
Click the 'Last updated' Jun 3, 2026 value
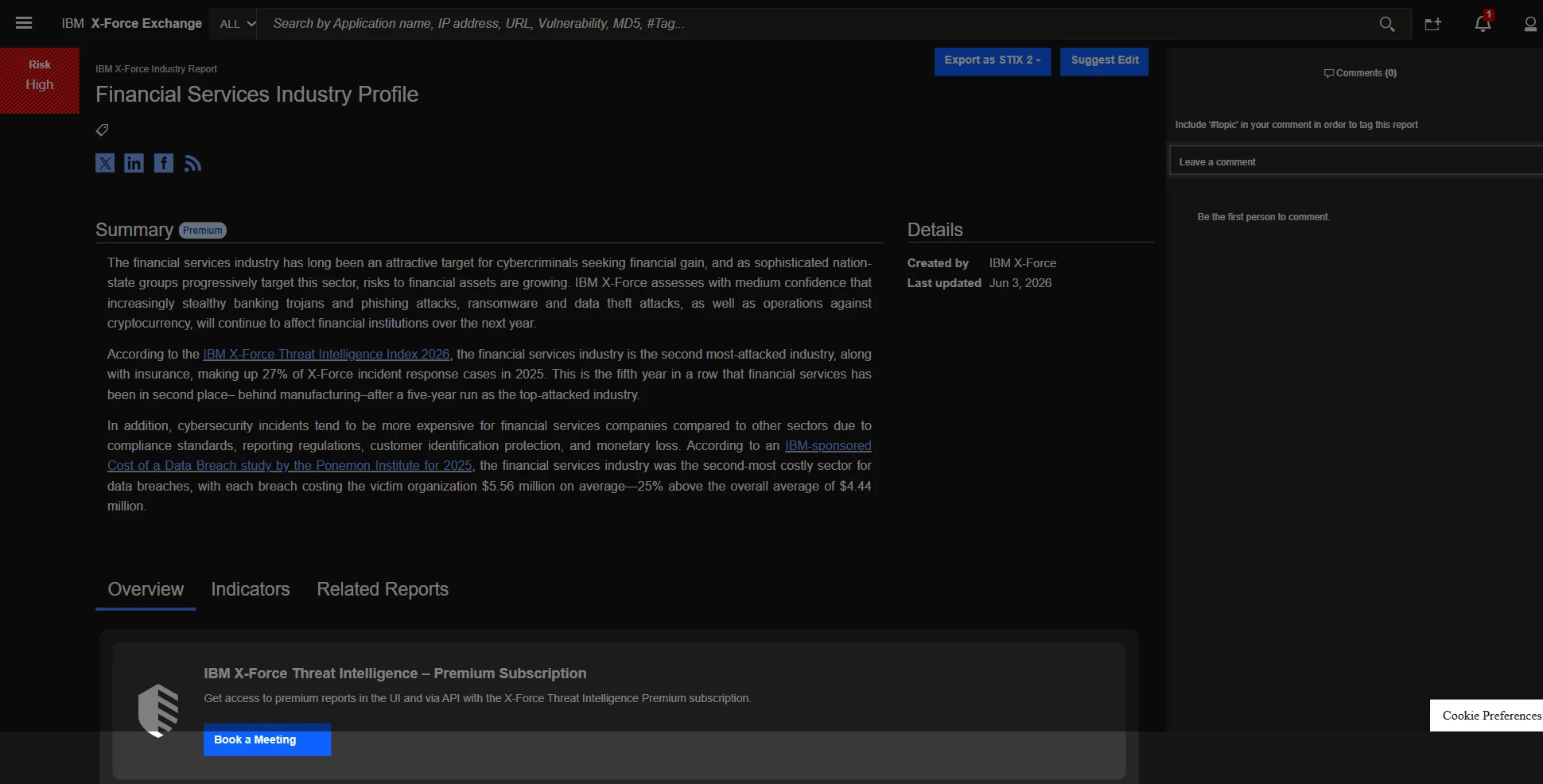(x=1020, y=283)
